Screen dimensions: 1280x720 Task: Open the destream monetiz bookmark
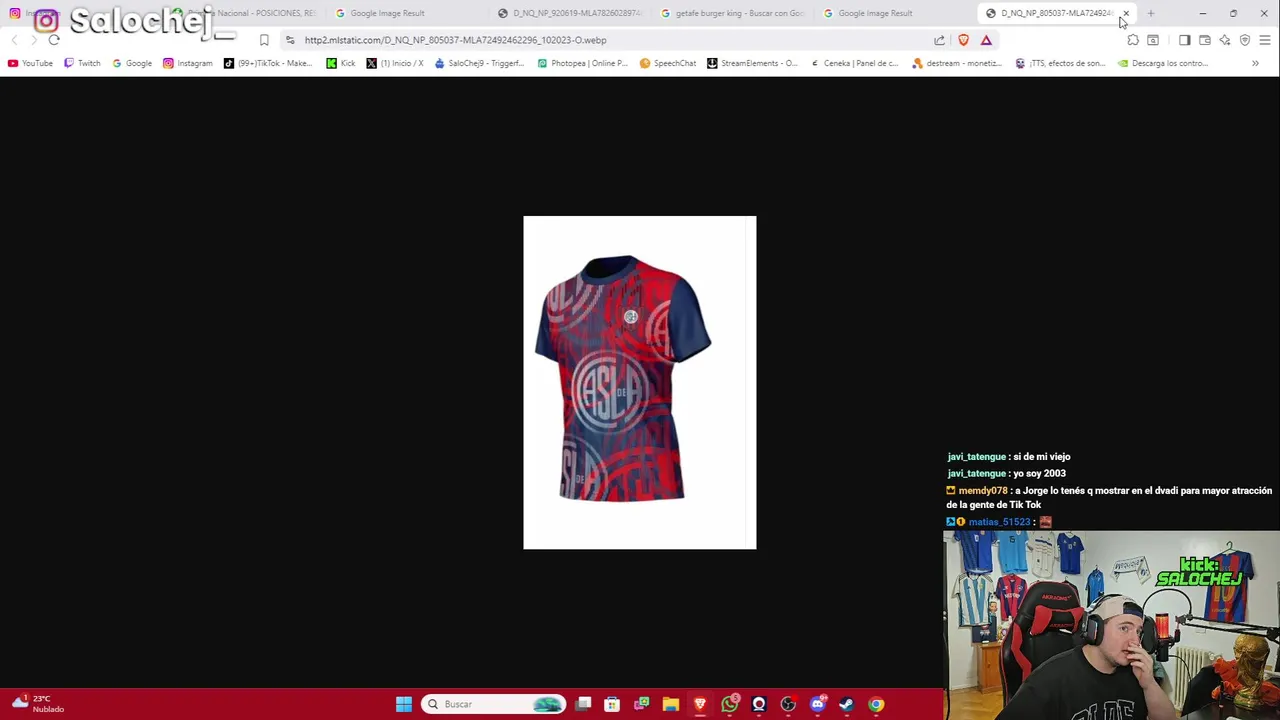coord(957,63)
